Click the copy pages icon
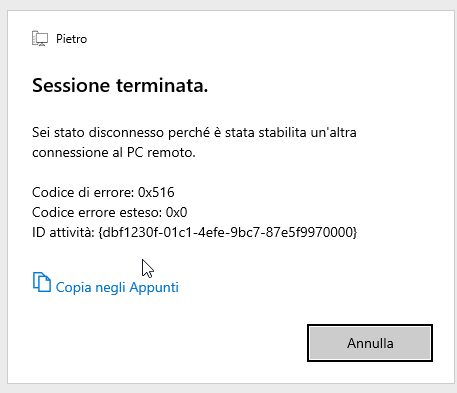The width and height of the screenshot is (457, 393). (42, 282)
